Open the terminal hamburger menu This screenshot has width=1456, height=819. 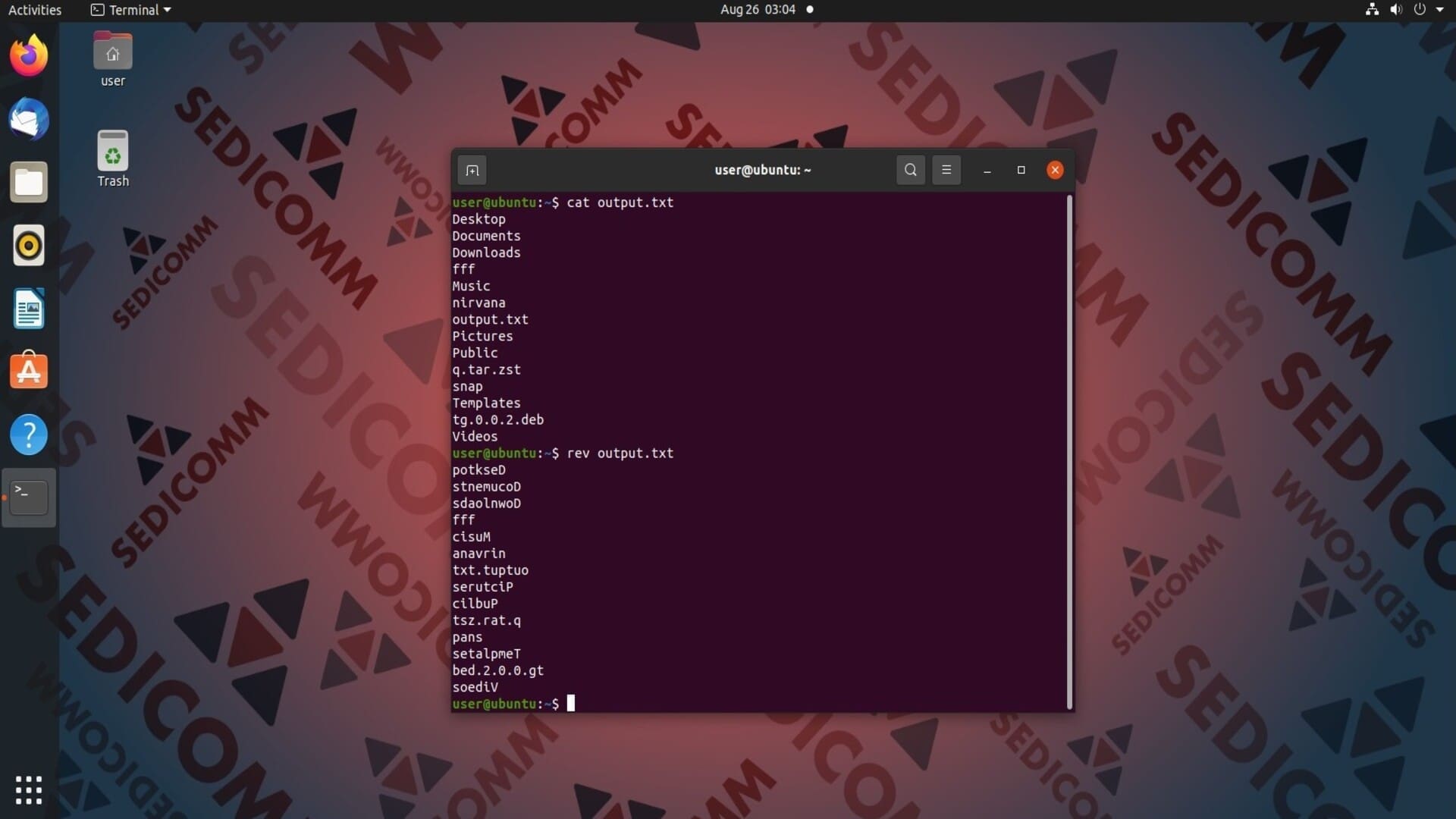tap(946, 170)
